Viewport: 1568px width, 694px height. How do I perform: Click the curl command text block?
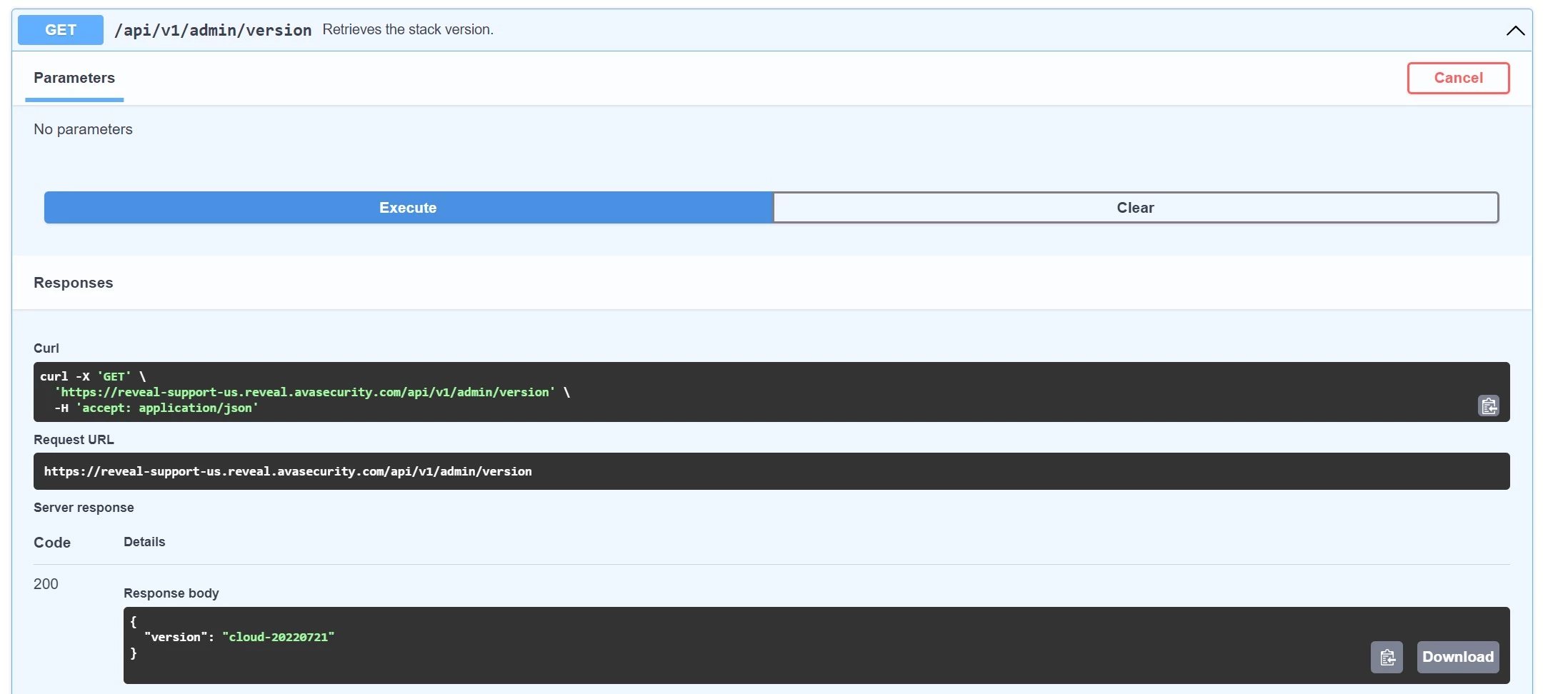click(x=771, y=392)
